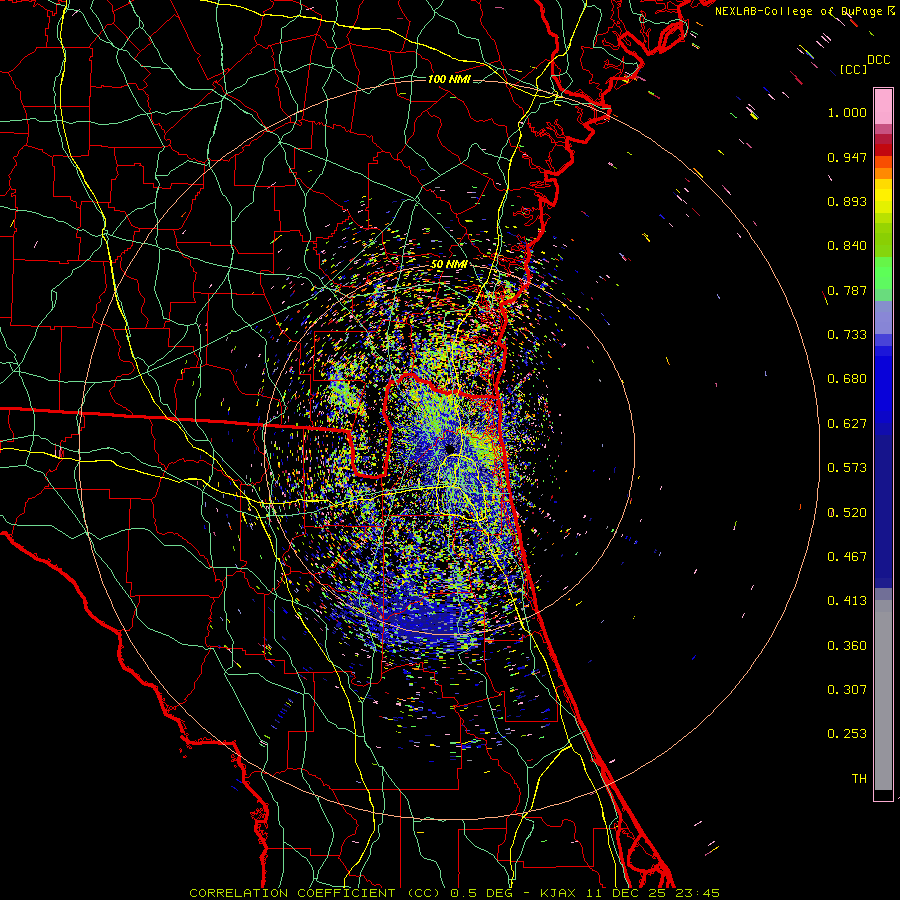Click the DCC product label
The height and width of the screenshot is (900, 900).
point(879,60)
